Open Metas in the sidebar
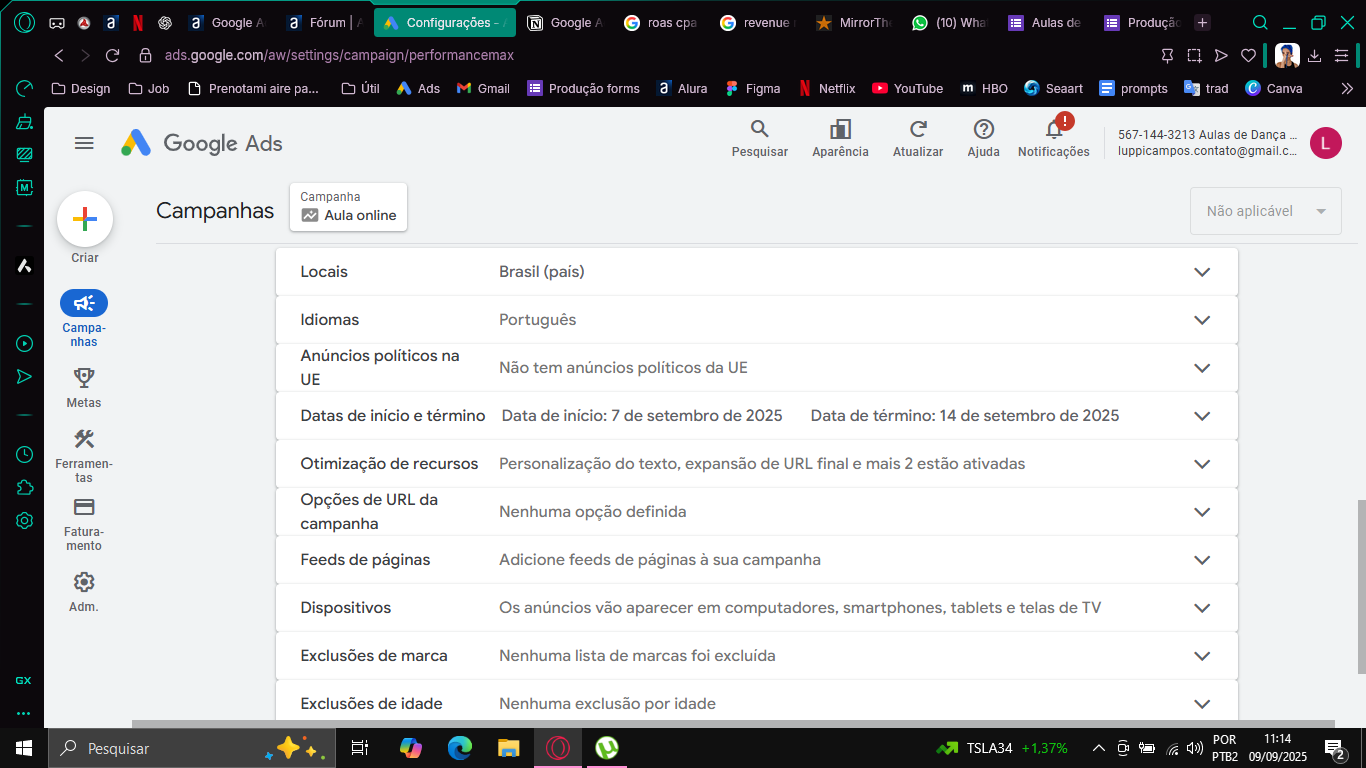 click(84, 387)
